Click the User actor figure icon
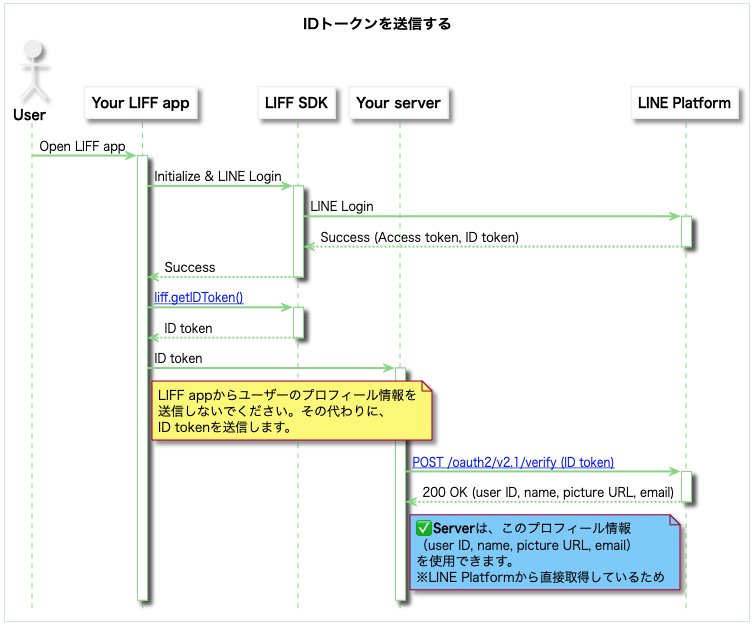The height and width of the screenshot is (626, 755). [x=33, y=71]
